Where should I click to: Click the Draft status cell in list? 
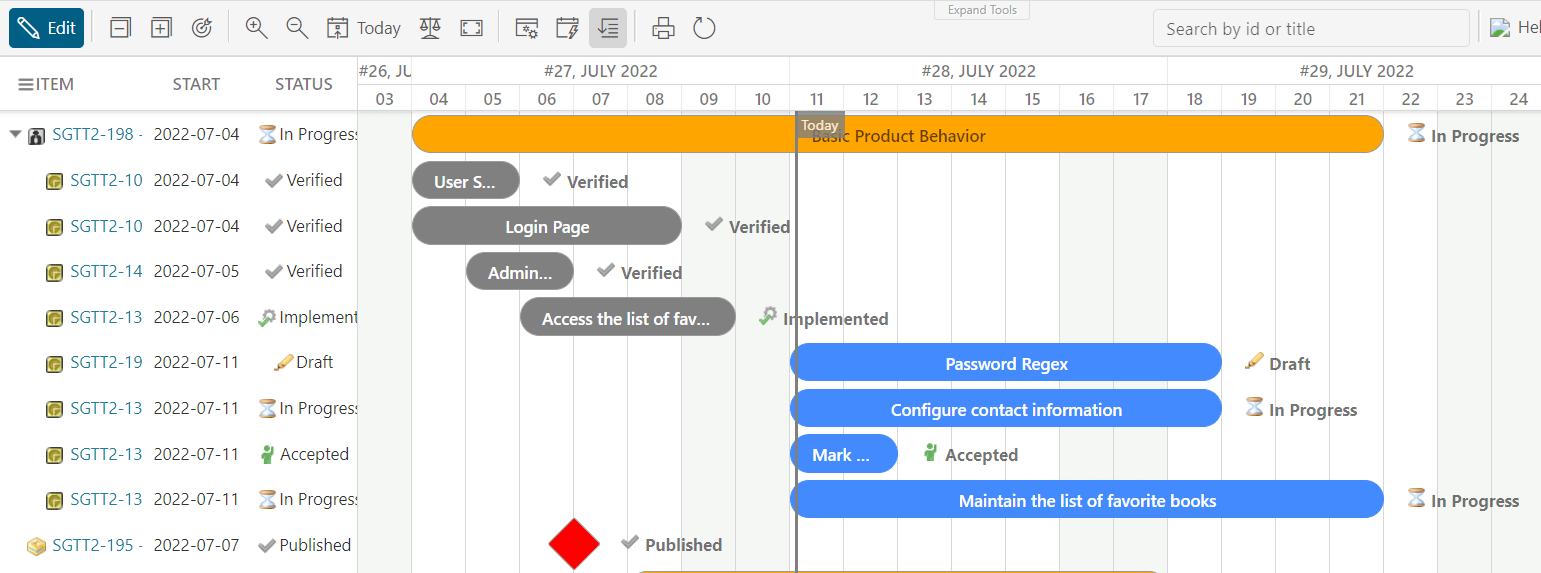[x=304, y=362]
